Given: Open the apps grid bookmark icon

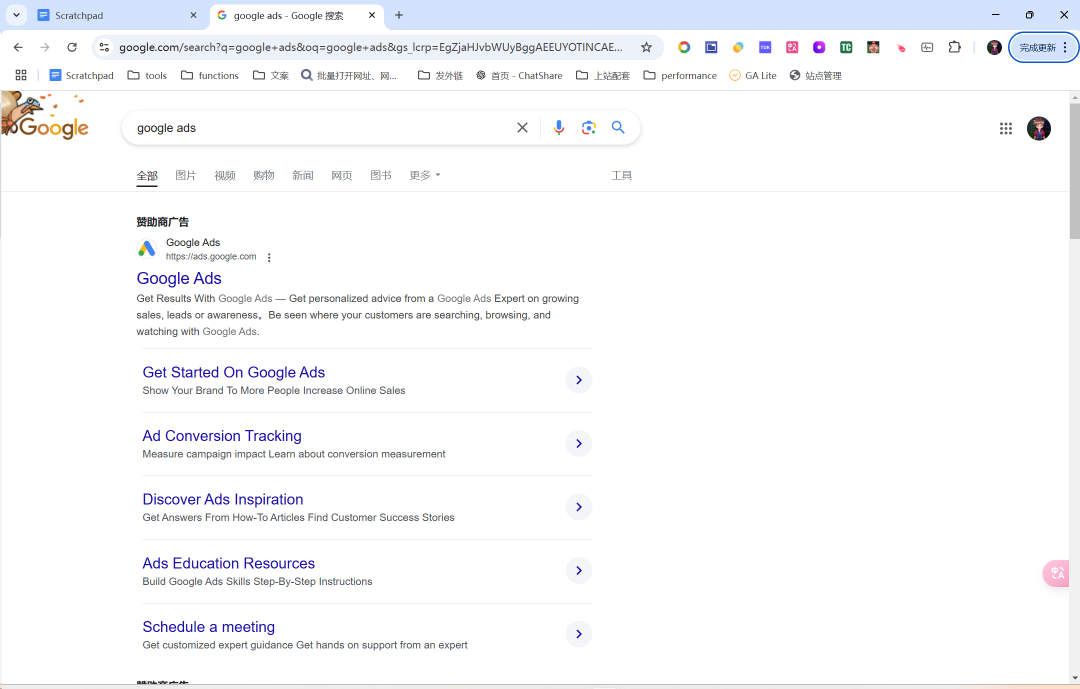Looking at the screenshot, I should point(21,75).
